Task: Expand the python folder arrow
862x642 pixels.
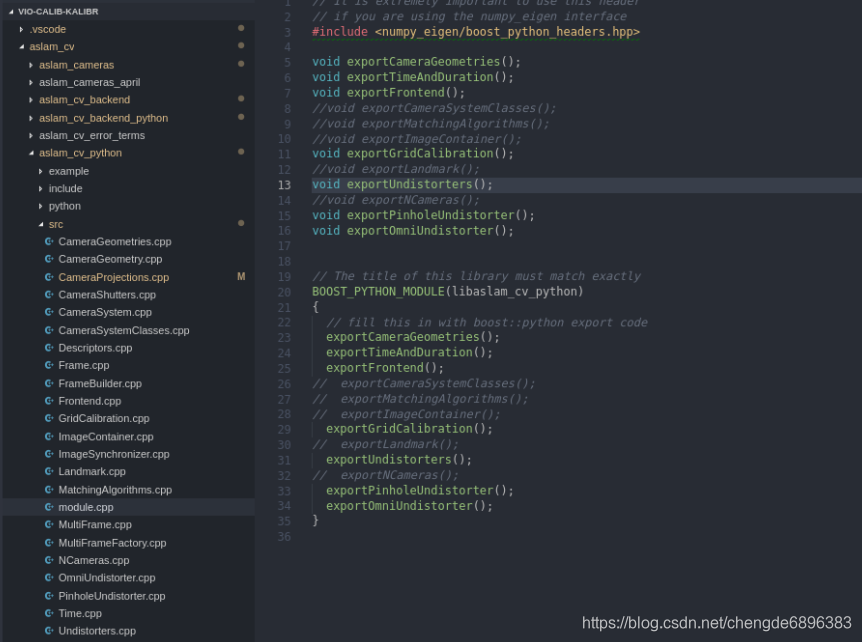Action: coord(41,206)
